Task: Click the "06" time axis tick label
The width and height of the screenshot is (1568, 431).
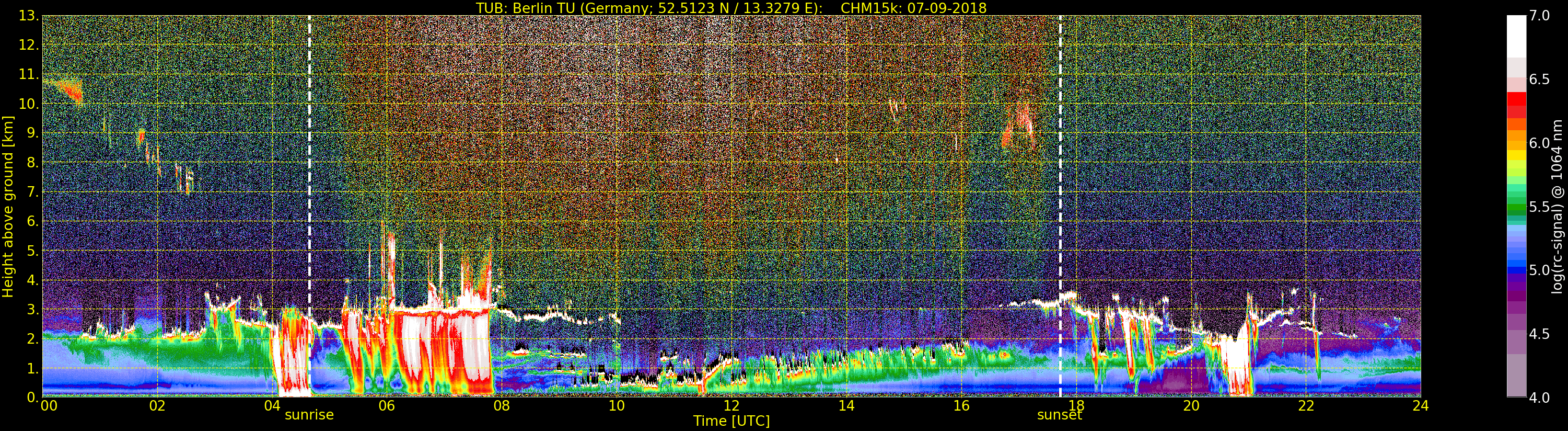Action: [x=387, y=406]
